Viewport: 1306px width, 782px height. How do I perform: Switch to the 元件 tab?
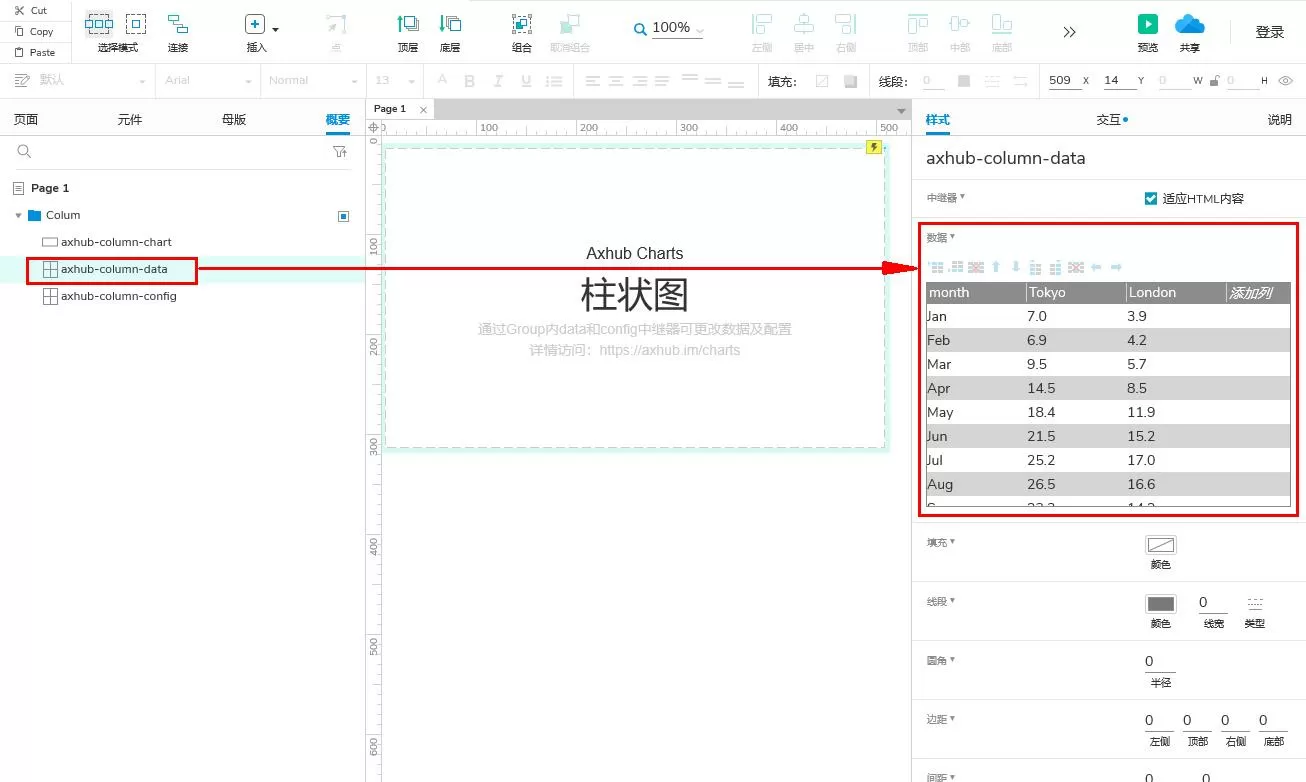(130, 119)
